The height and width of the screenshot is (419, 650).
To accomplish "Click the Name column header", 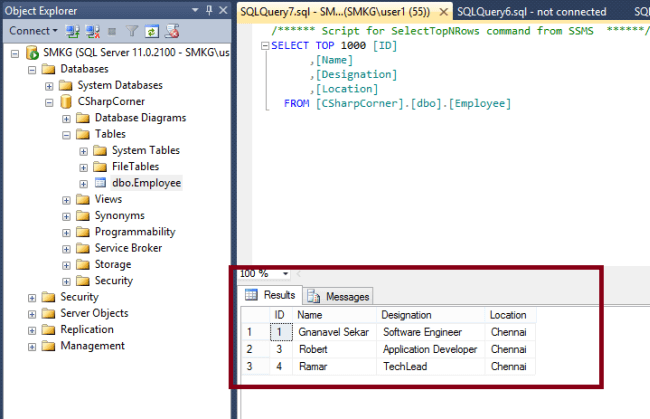I will [335, 315].
